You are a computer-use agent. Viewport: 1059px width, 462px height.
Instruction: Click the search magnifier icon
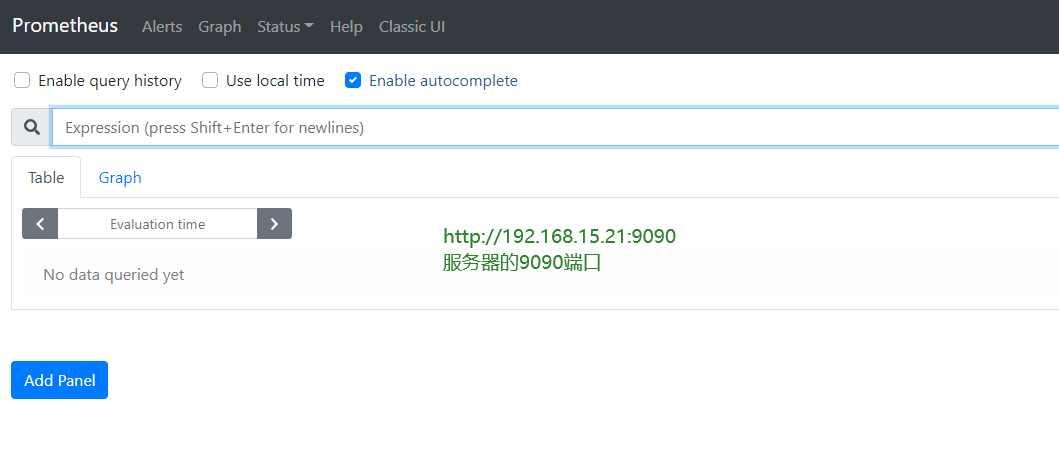point(31,128)
